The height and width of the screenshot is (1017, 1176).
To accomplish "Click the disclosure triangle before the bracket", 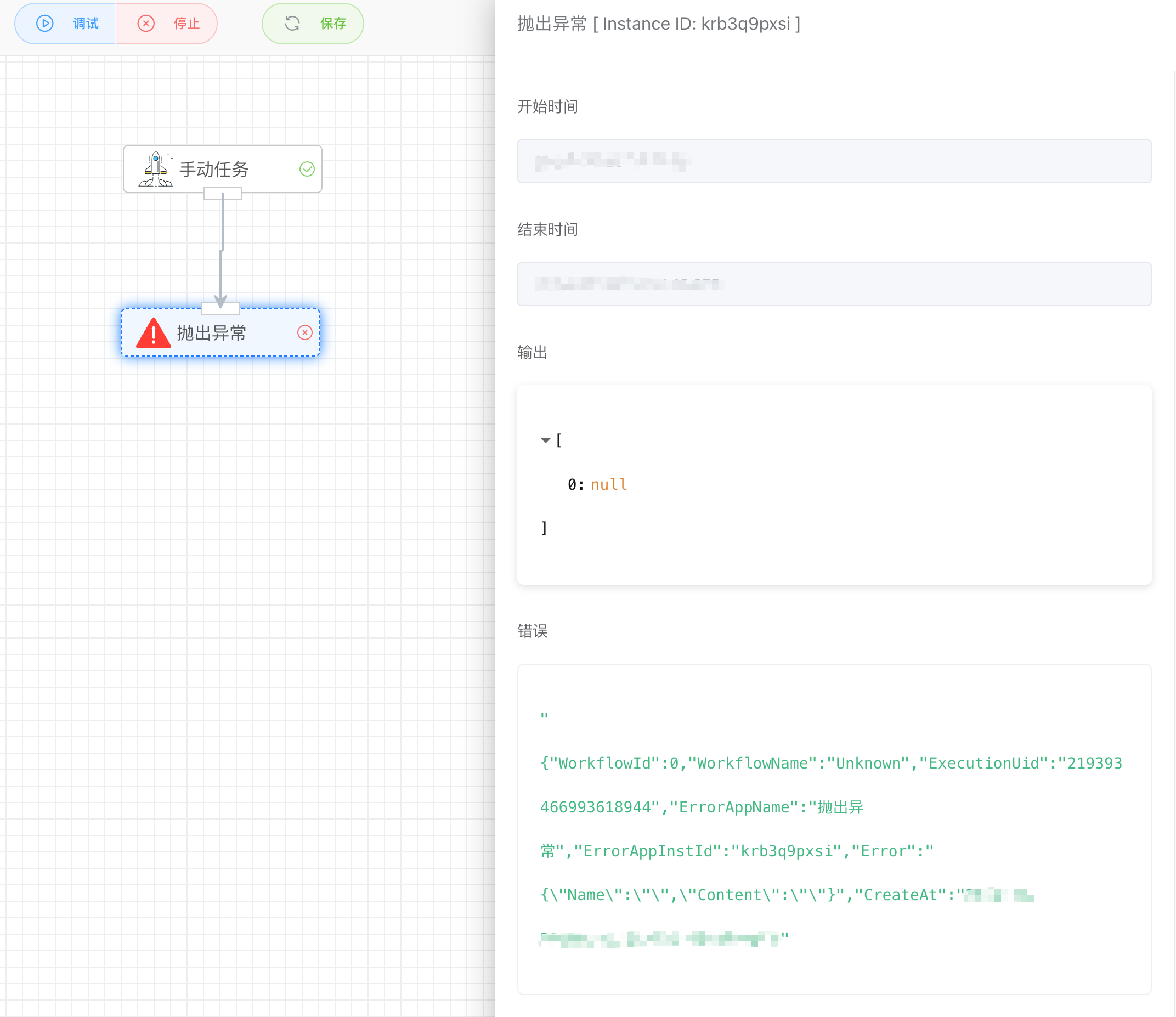I will 545,440.
